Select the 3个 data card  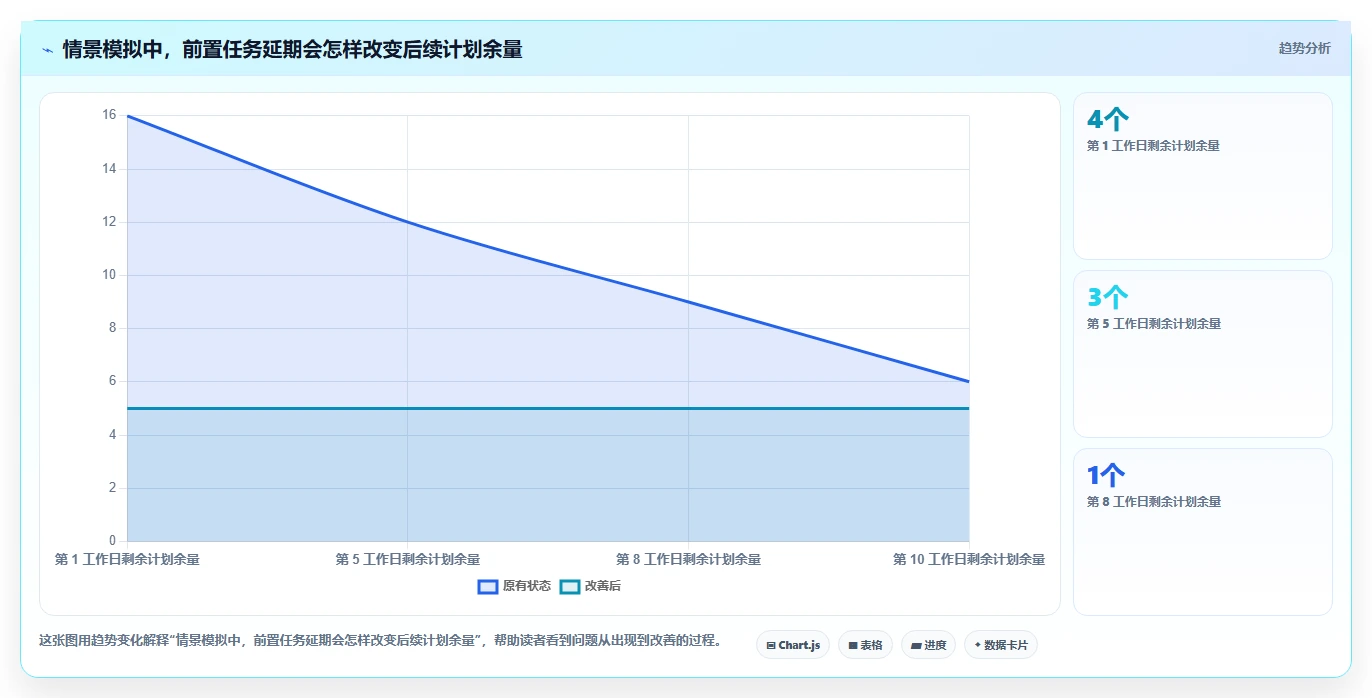coord(1202,354)
